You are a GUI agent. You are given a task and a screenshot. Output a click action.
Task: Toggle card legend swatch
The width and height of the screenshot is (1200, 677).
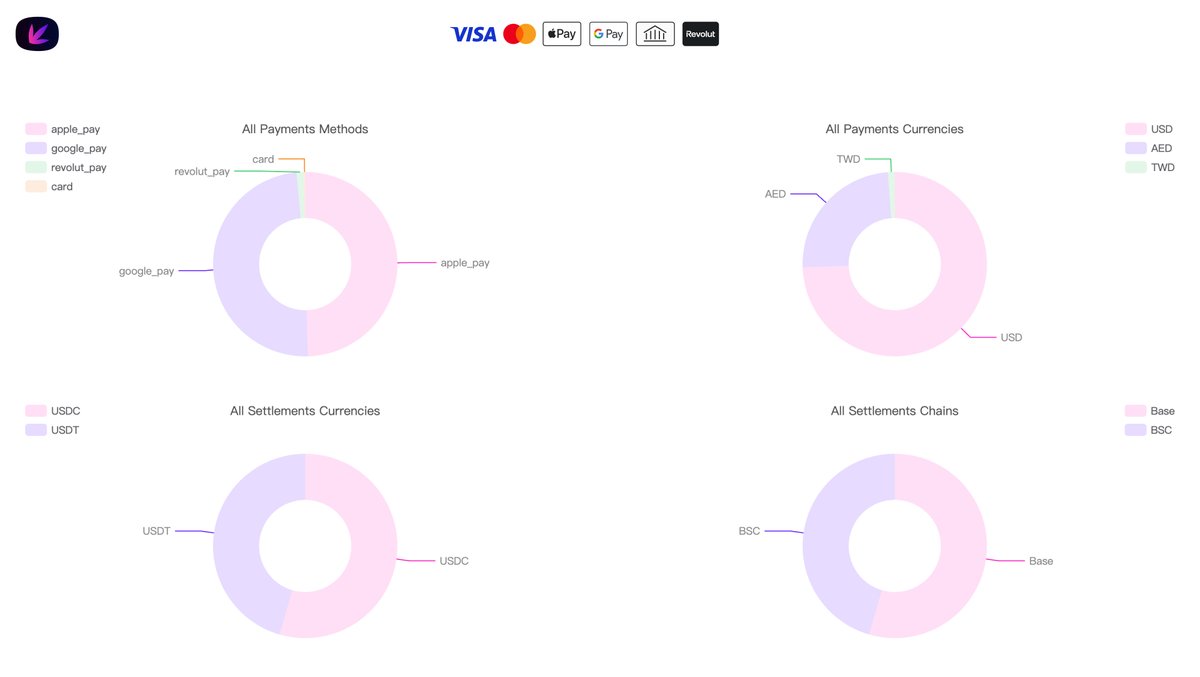(36, 186)
